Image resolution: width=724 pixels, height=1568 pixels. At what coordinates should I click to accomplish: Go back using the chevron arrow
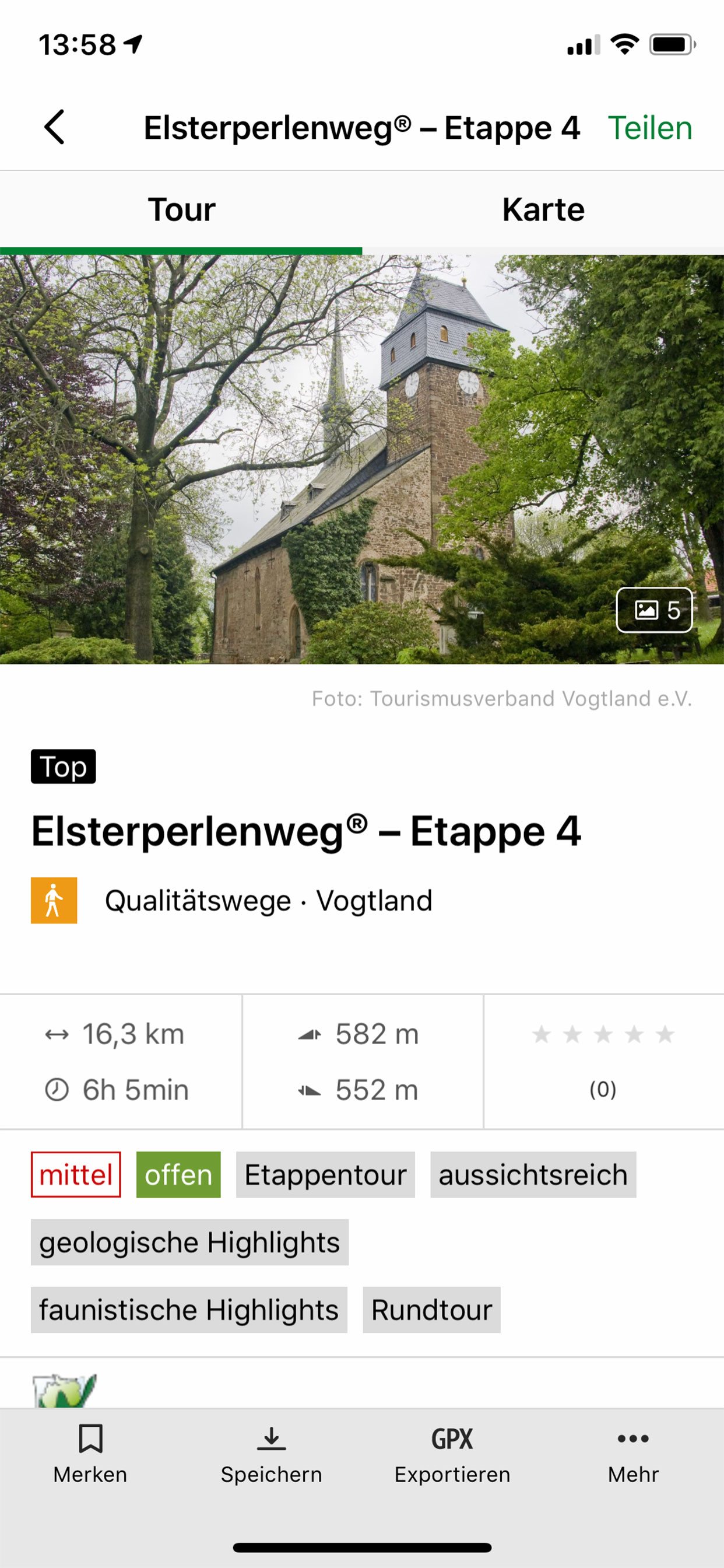54,127
